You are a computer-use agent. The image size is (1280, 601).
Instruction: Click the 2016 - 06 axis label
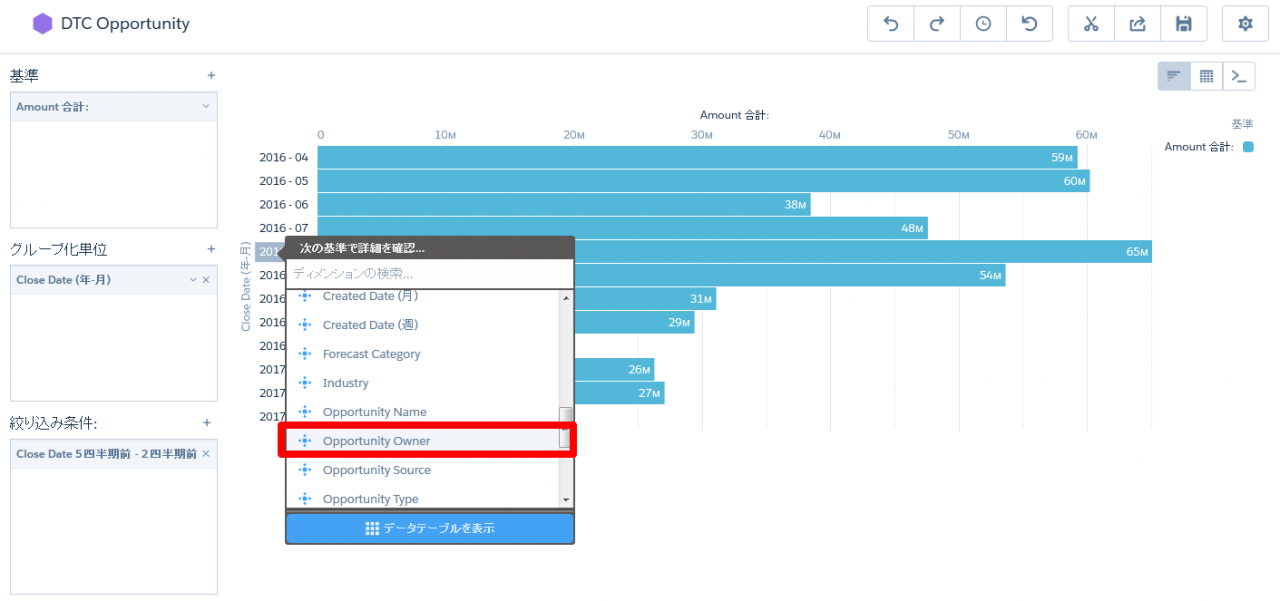point(284,204)
